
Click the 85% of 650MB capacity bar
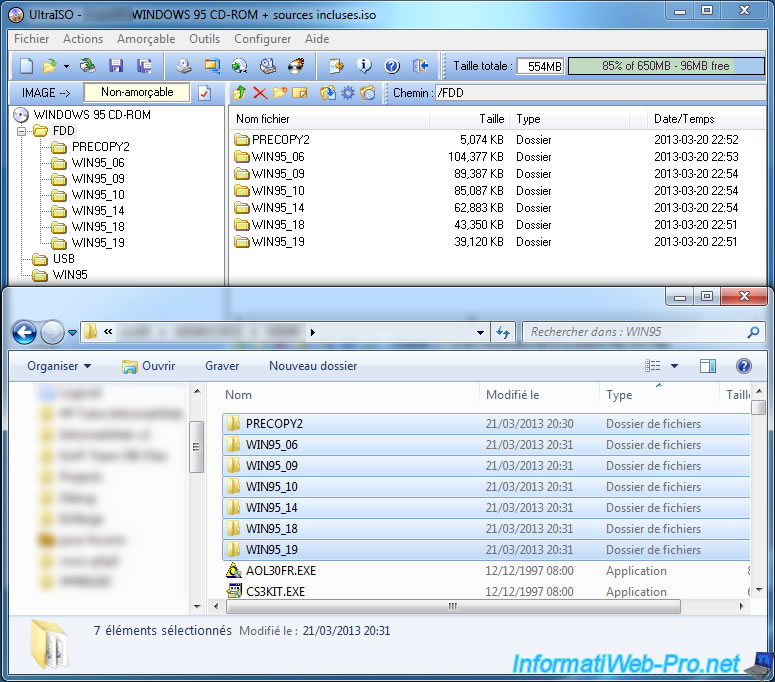(x=666, y=66)
